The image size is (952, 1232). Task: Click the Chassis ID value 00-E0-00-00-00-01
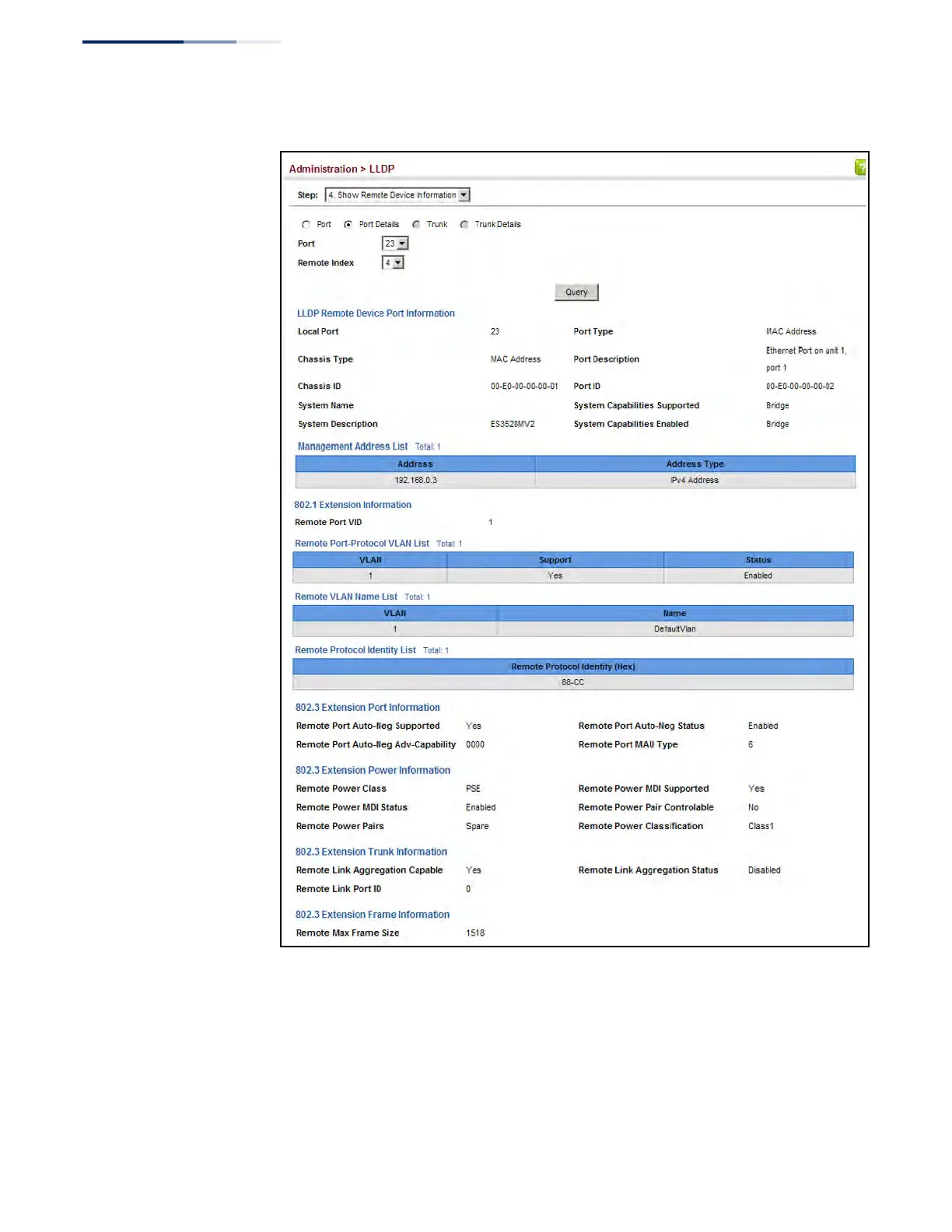[524, 387]
